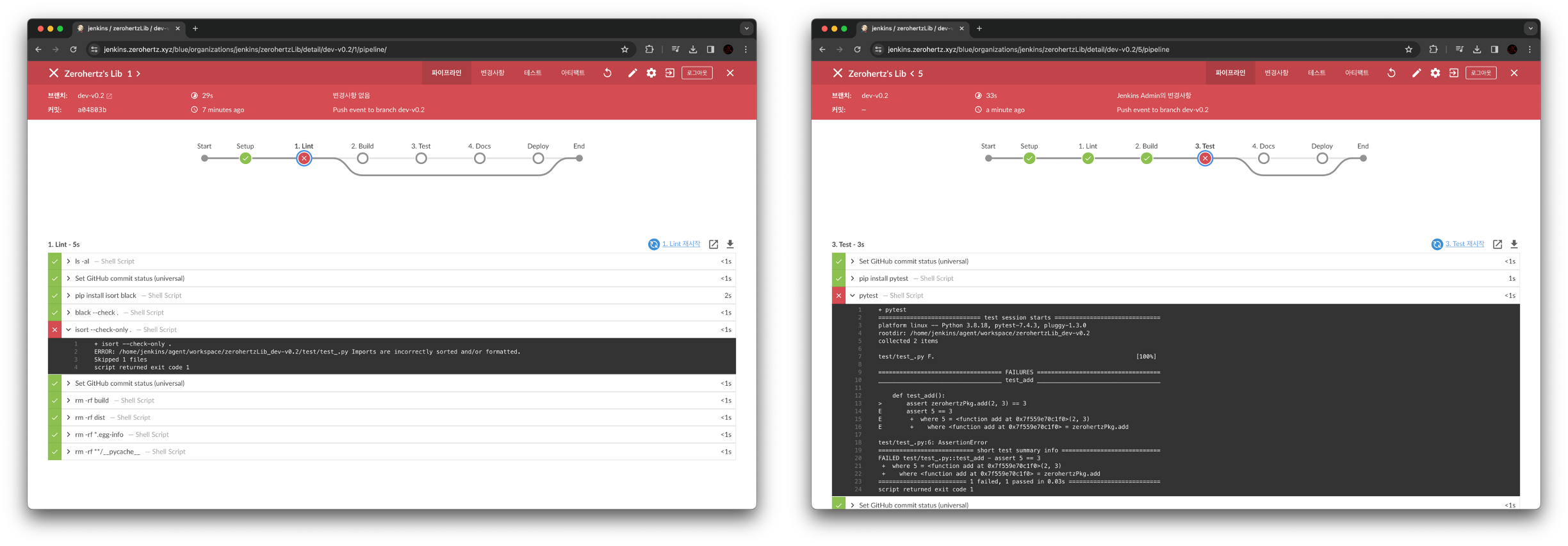Open downloads icon in right browser toolbar
The image size is (1568, 546).
point(1477,49)
